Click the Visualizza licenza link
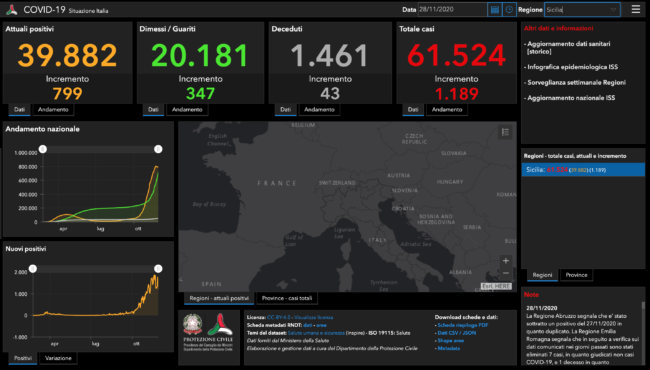 [313, 317]
